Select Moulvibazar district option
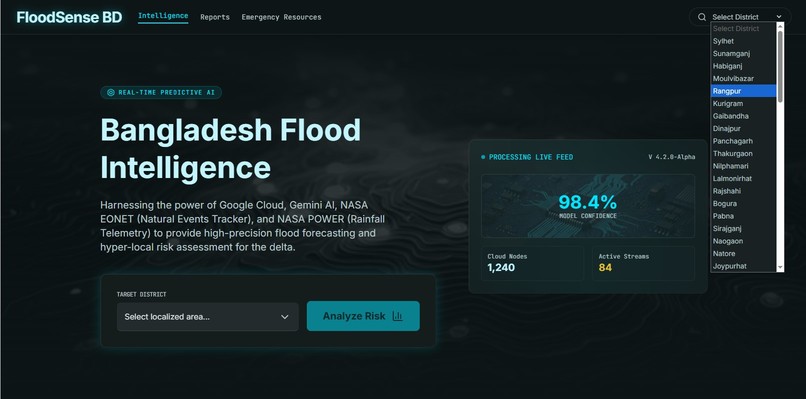Screen dimensions: 806x399 pyautogui.click(x=743, y=79)
